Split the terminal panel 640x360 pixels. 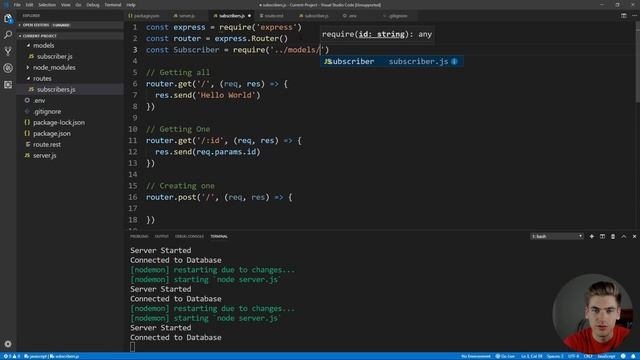tap(602, 236)
